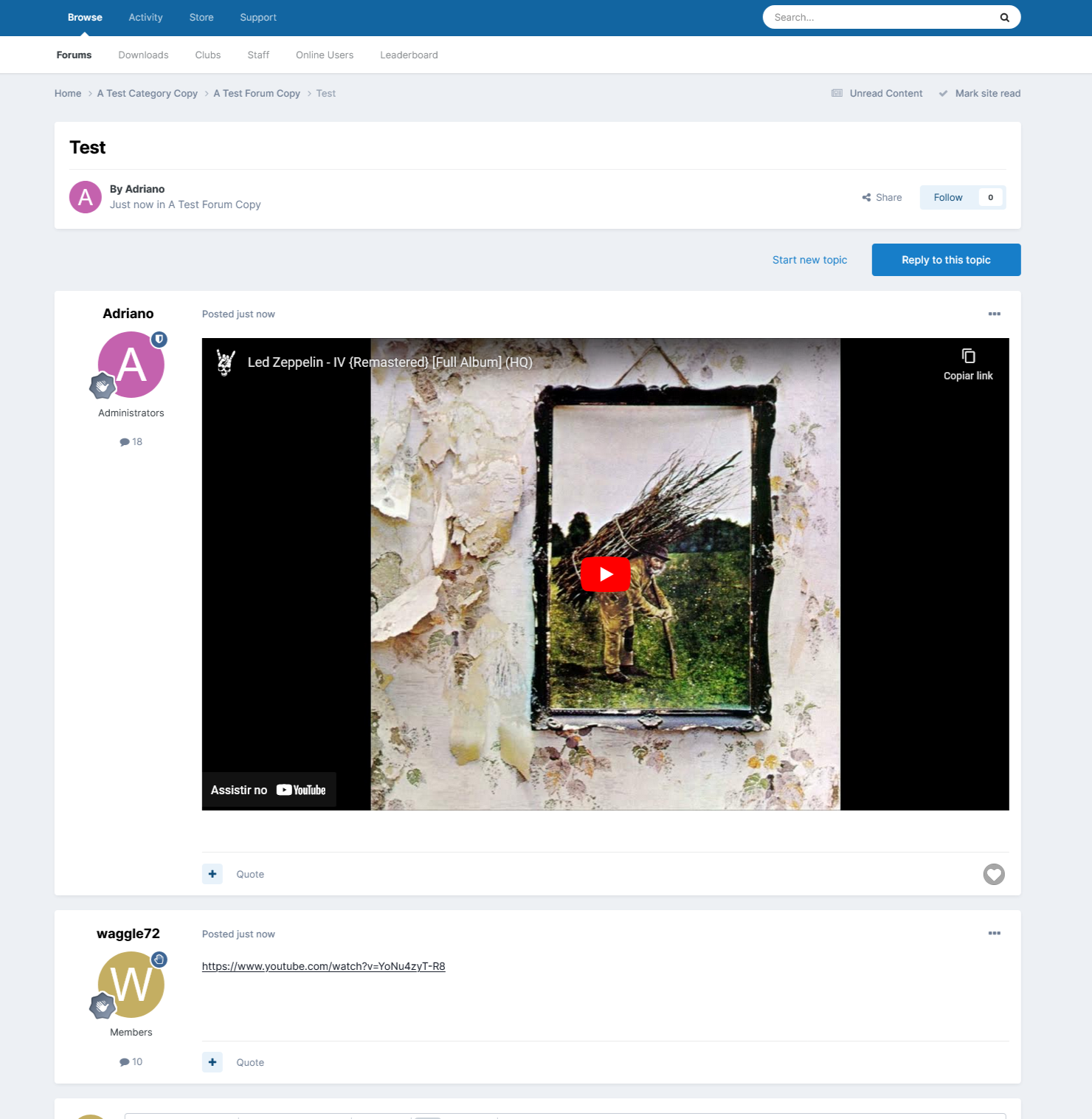Click Adriano's post count 18
1092x1119 pixels.
pos(131,442)
